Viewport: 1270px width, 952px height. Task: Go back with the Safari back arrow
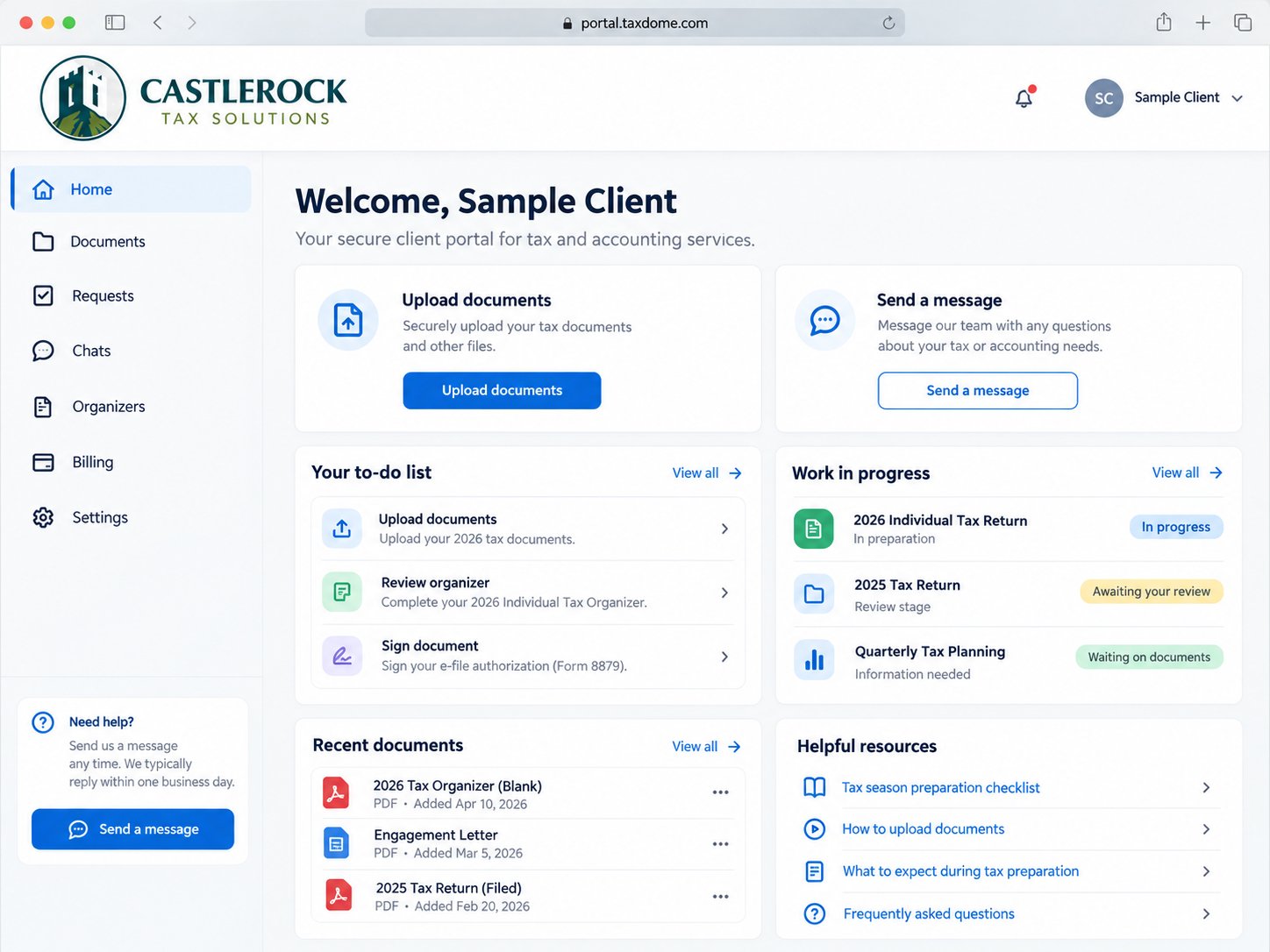point(158,23)
